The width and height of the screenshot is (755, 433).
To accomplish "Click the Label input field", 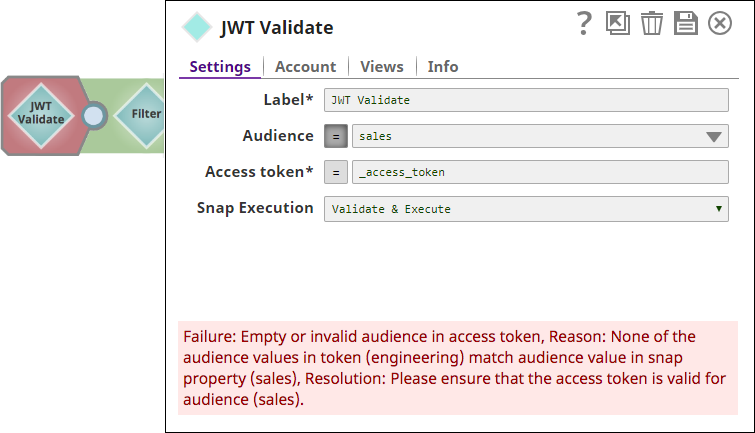I will pos(526,100).
